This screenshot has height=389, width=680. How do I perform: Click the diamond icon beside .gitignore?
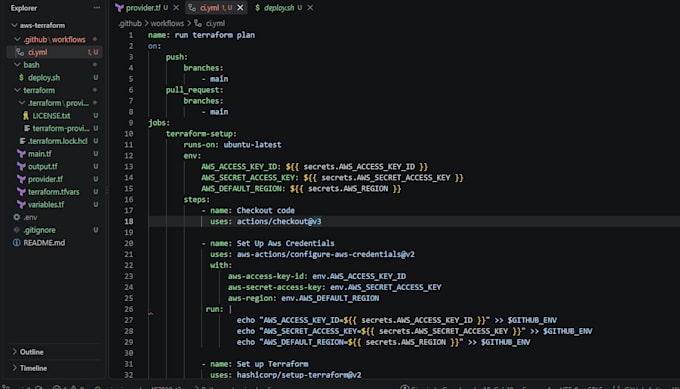(16, 230)
